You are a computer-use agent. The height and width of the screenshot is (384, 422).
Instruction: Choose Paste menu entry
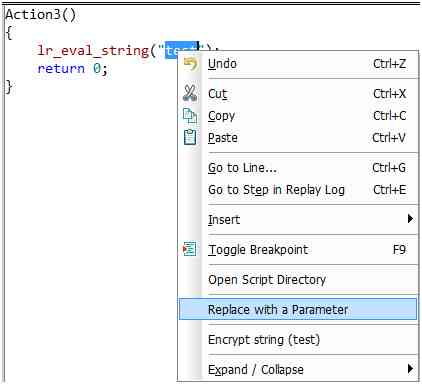pyautogui.click(x=298, y=138)
